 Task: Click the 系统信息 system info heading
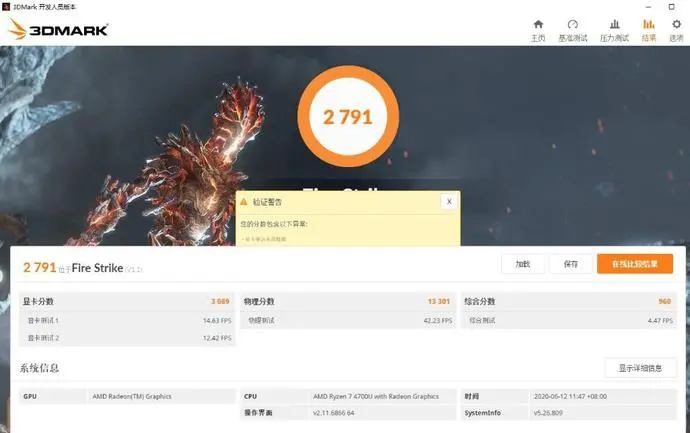[39, 368]
